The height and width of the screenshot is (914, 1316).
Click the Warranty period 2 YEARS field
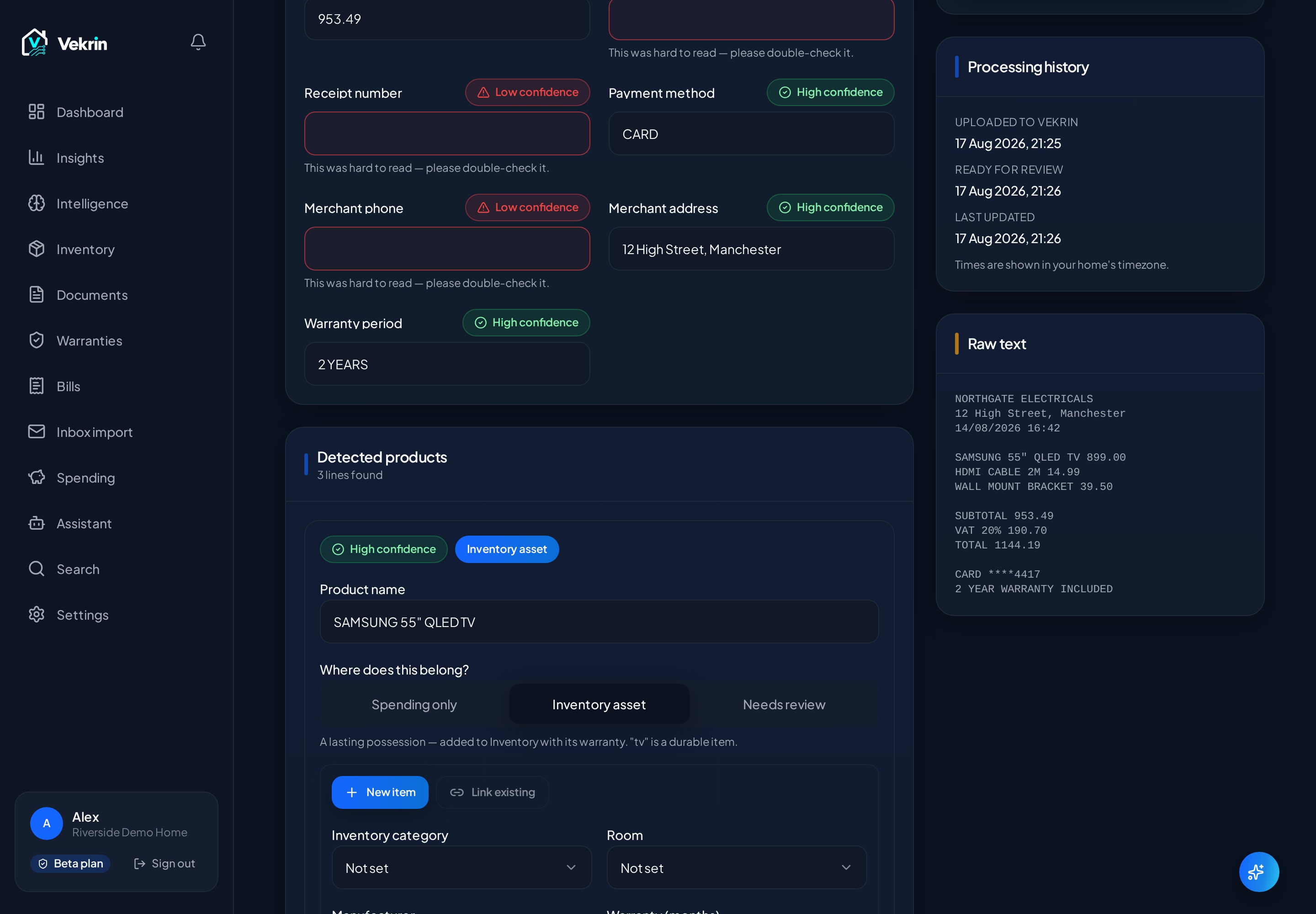[447, 364]
